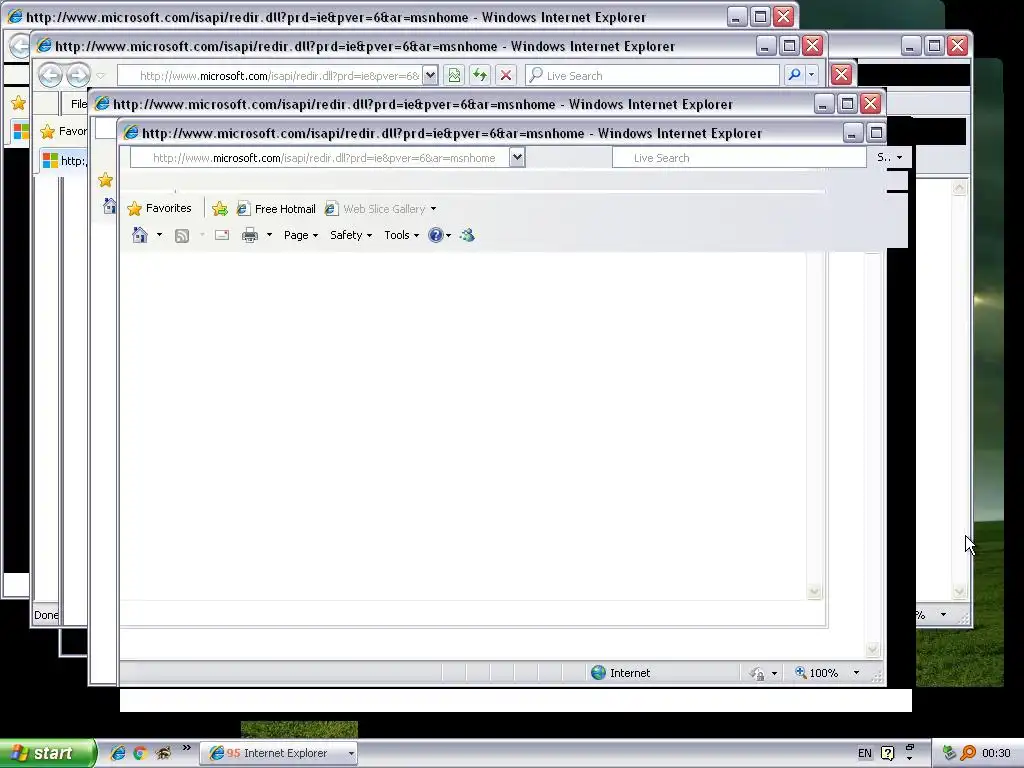Click the Safely Remove Hardware tray icon

pyautogui.click(x=949, y=753)
